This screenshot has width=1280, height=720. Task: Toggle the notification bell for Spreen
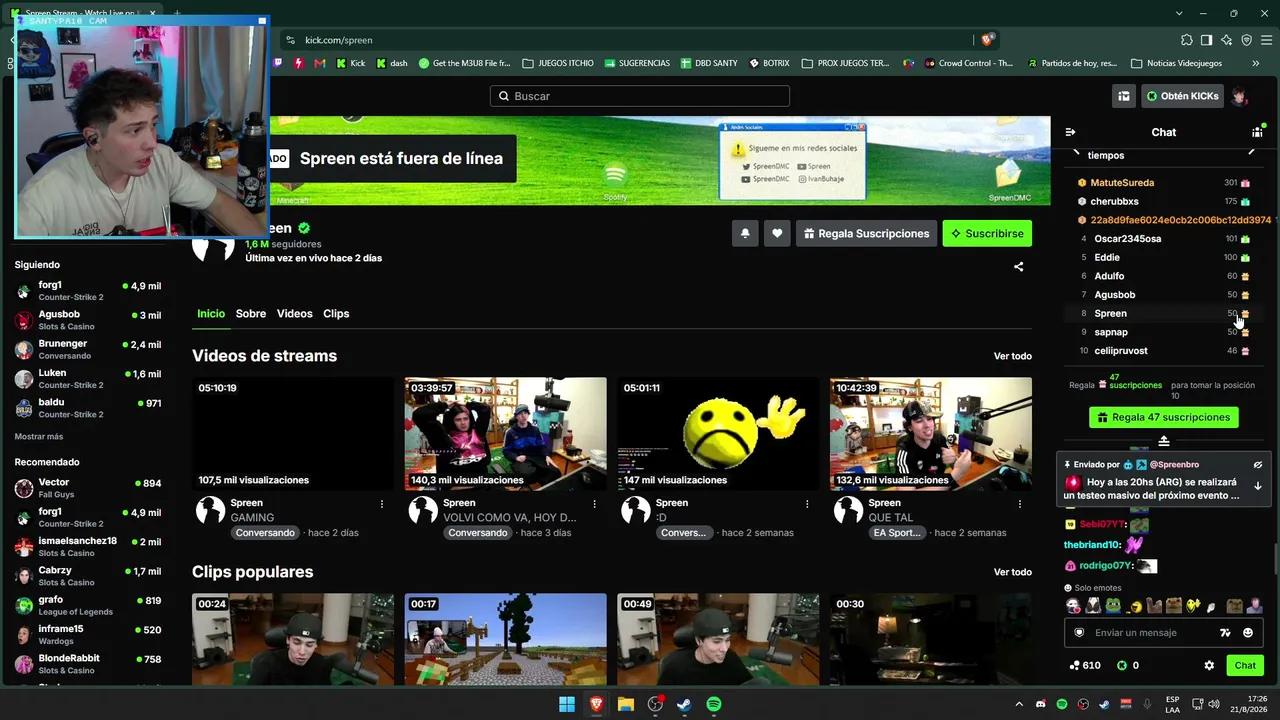(745, 234)
